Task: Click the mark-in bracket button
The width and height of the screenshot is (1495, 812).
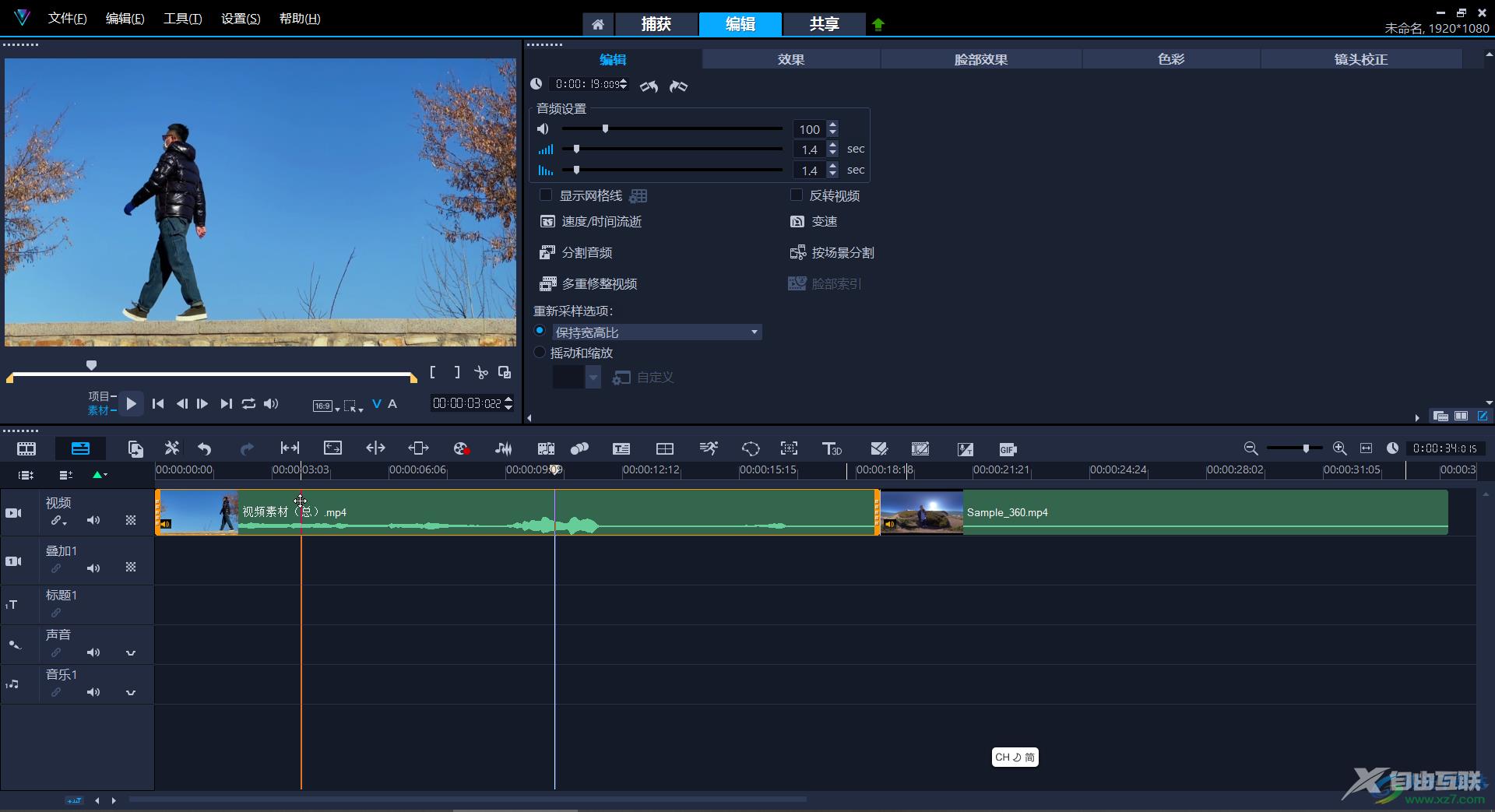Action: [x=433, y=372]
